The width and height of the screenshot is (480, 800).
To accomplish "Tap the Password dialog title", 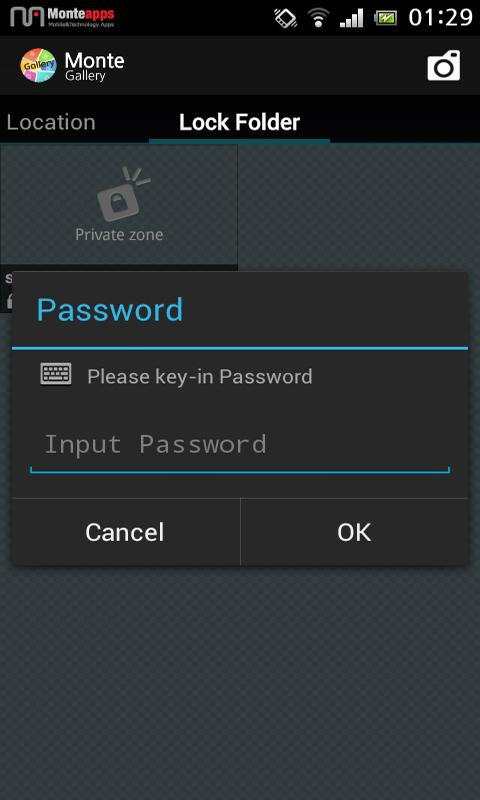I will click(110, 309).
